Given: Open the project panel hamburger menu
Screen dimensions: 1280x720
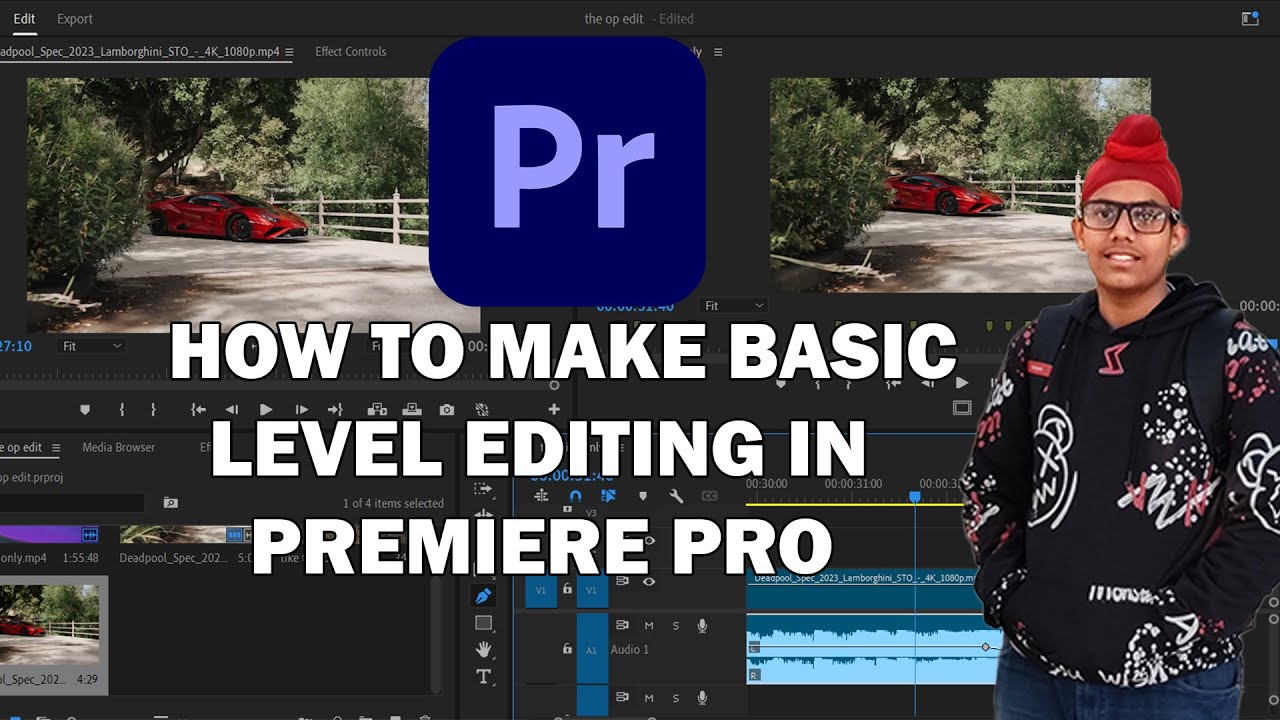Looking at the screenshot, I should coord(55,448).
